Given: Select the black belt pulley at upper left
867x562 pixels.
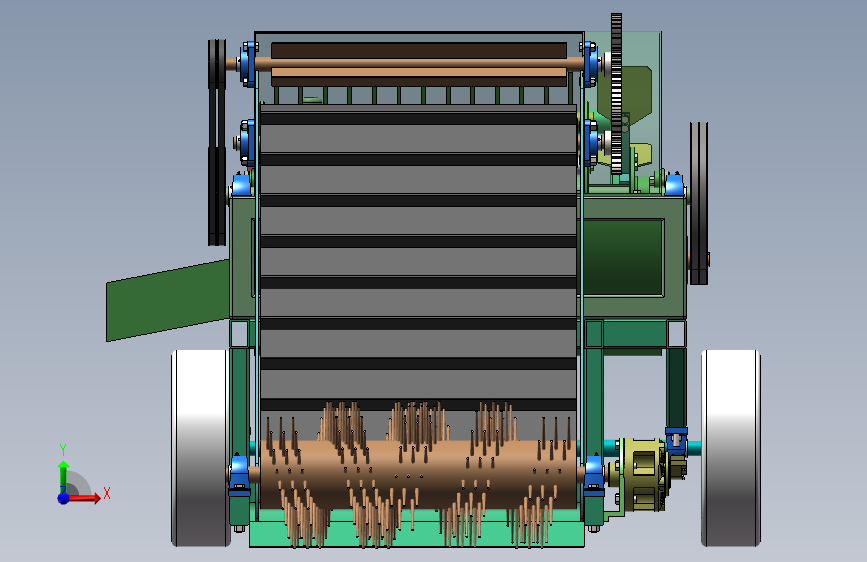Looking at the screenshot, I should [x=217, y=142].
